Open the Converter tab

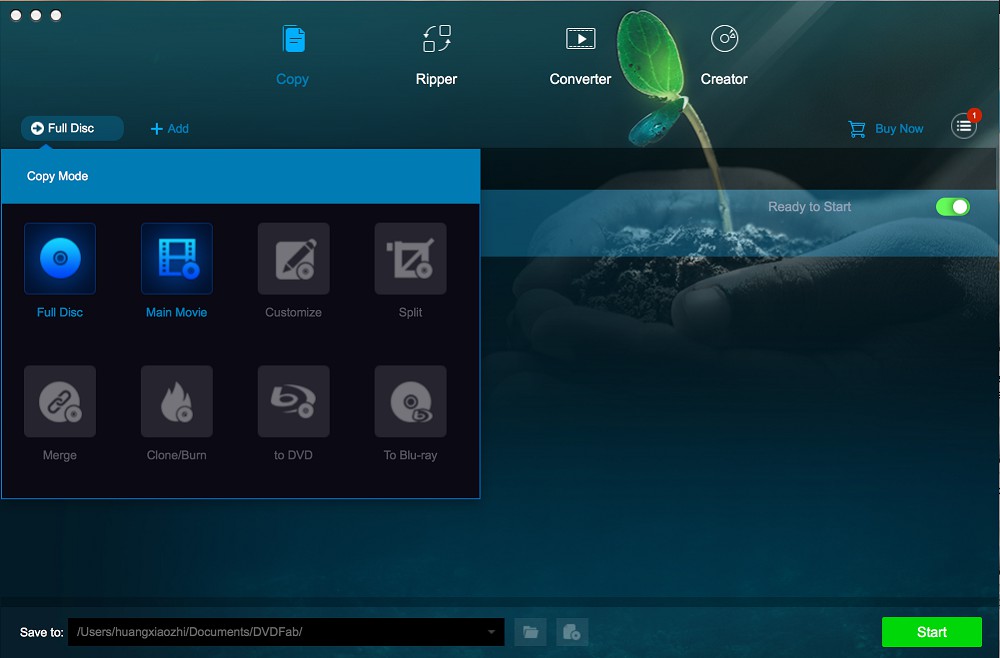point(580,56)
